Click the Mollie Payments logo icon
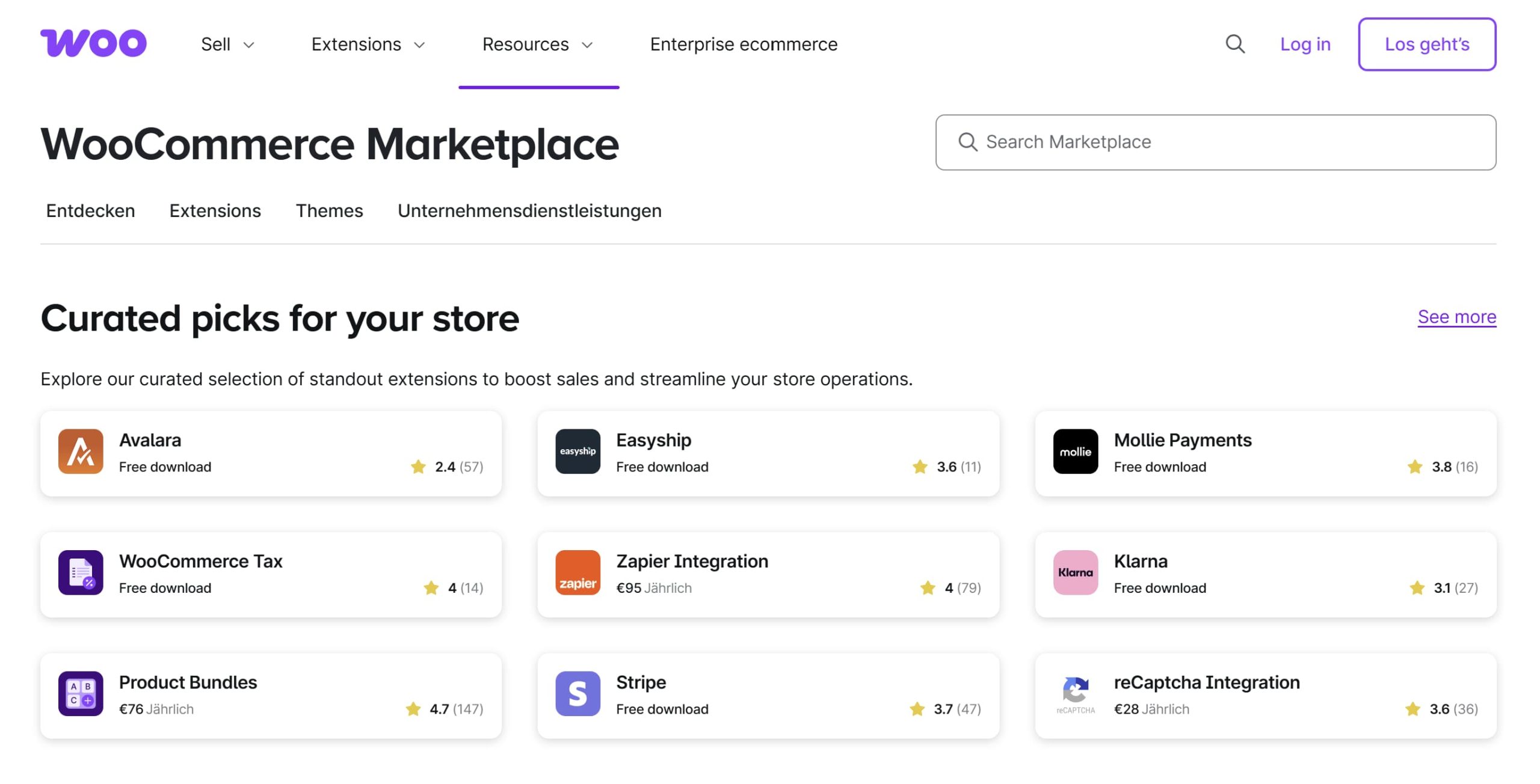 pyautogui.click(x=1076, y=452)
